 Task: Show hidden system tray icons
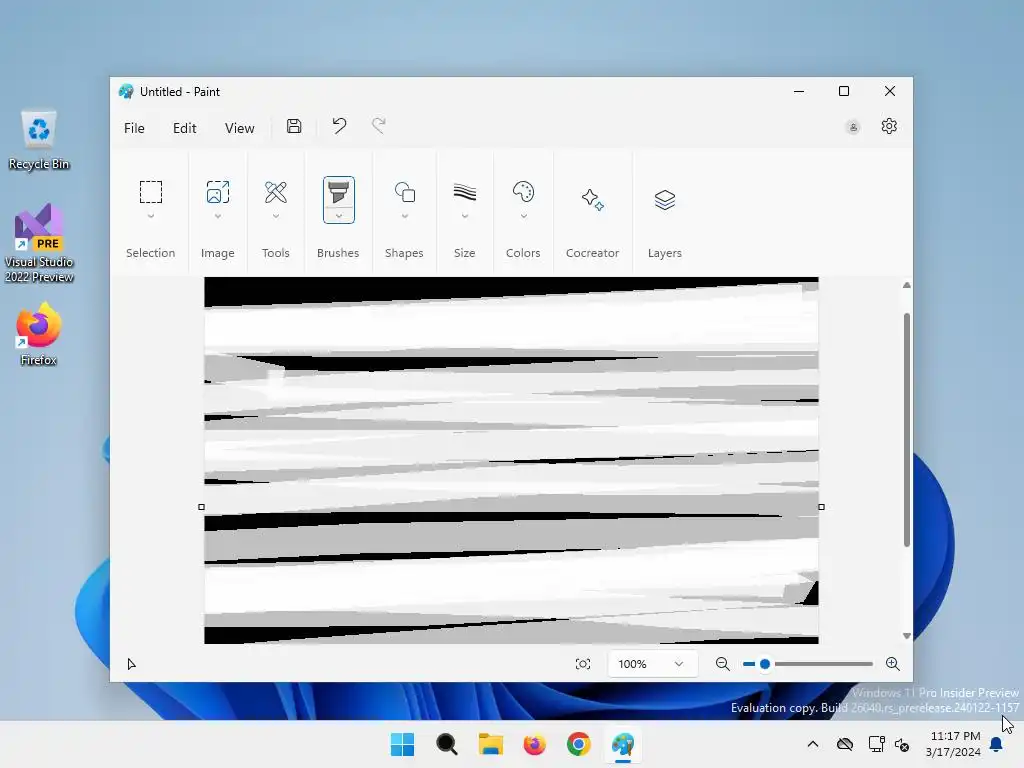[812, 744]
